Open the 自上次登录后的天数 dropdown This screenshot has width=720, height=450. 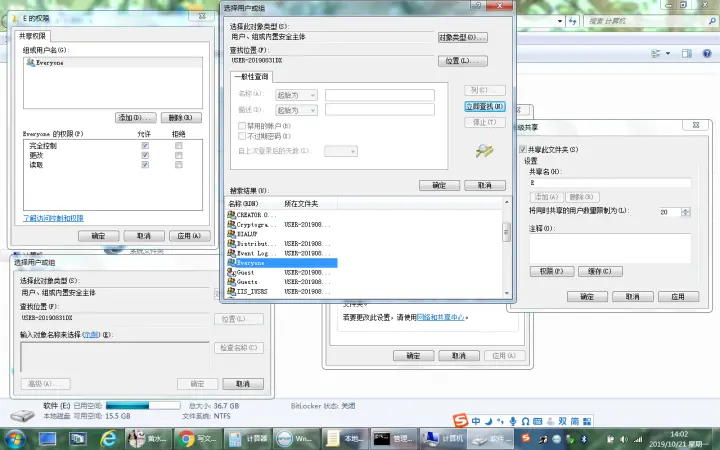[341, 151]
